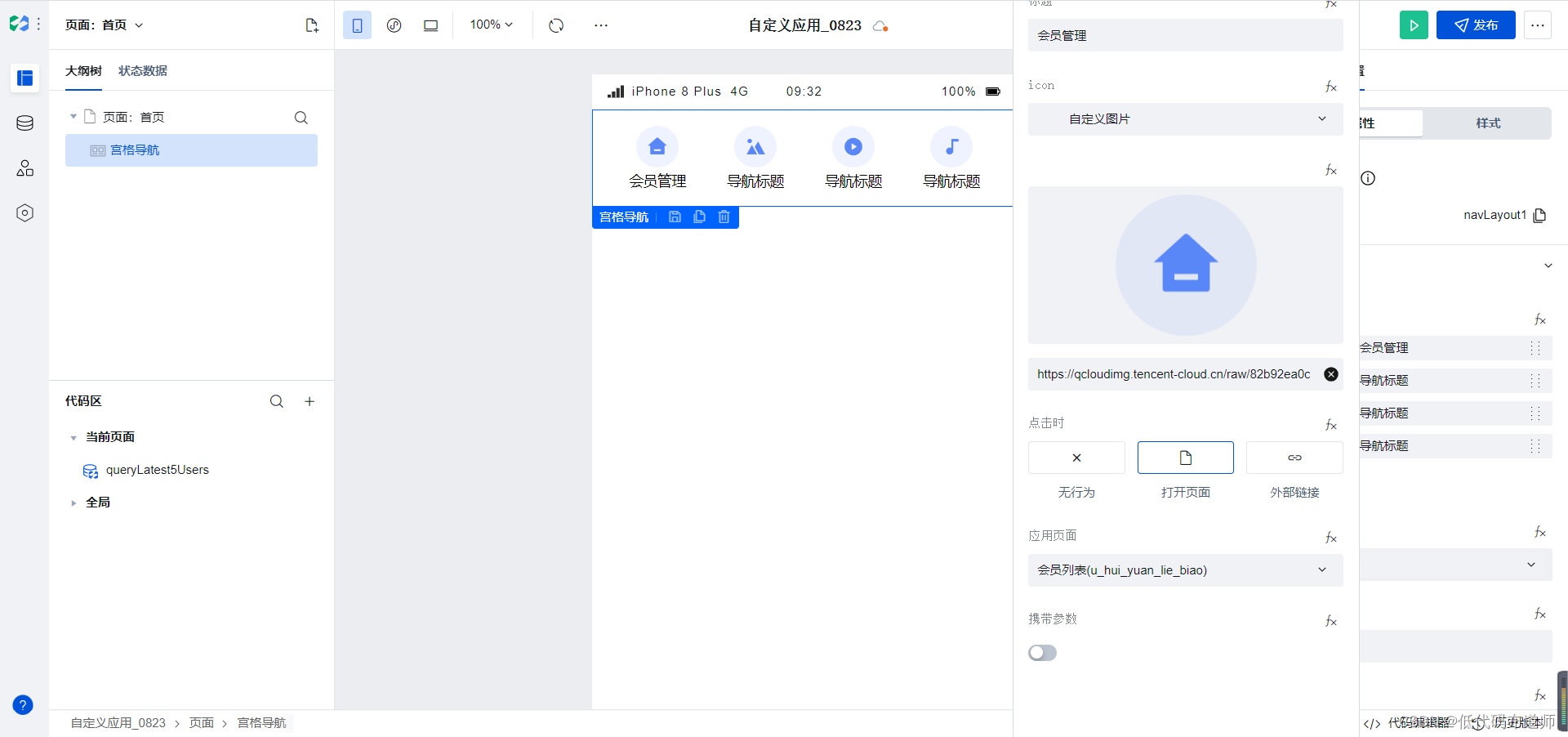Switch to the 状态数据 tab

(143, 71)
